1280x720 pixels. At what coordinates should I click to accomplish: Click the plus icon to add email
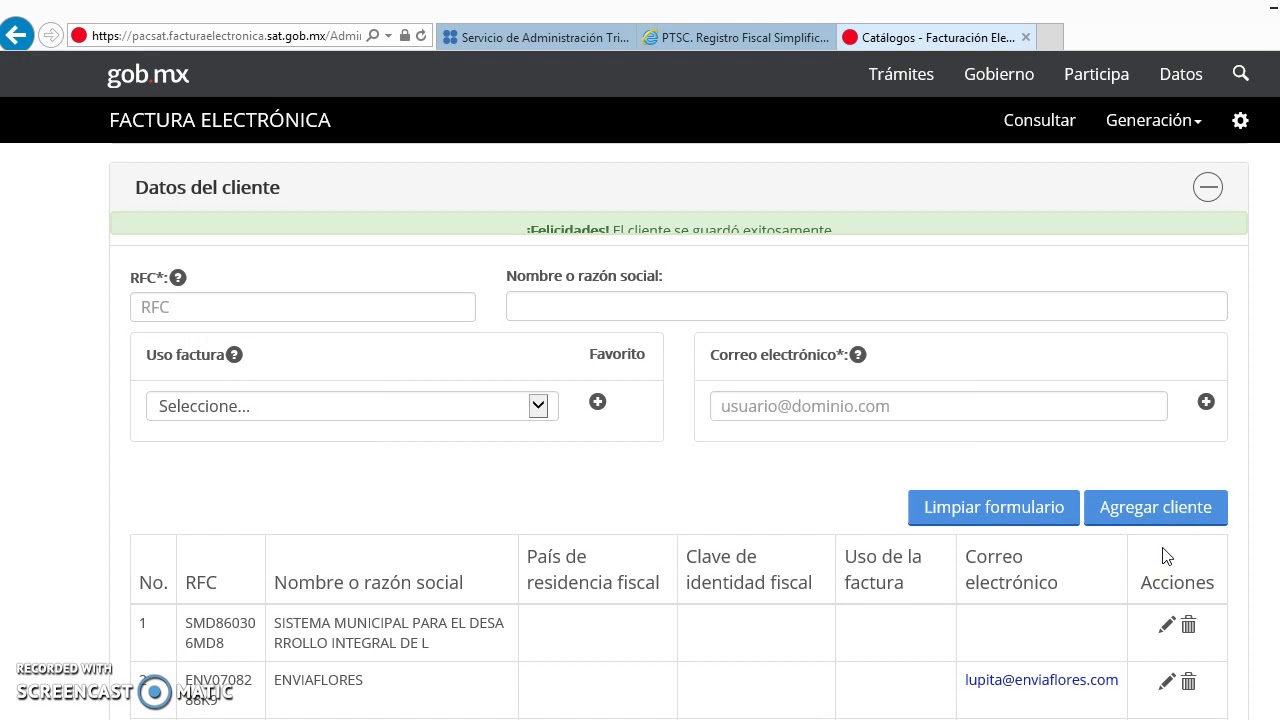point(1206,402)
